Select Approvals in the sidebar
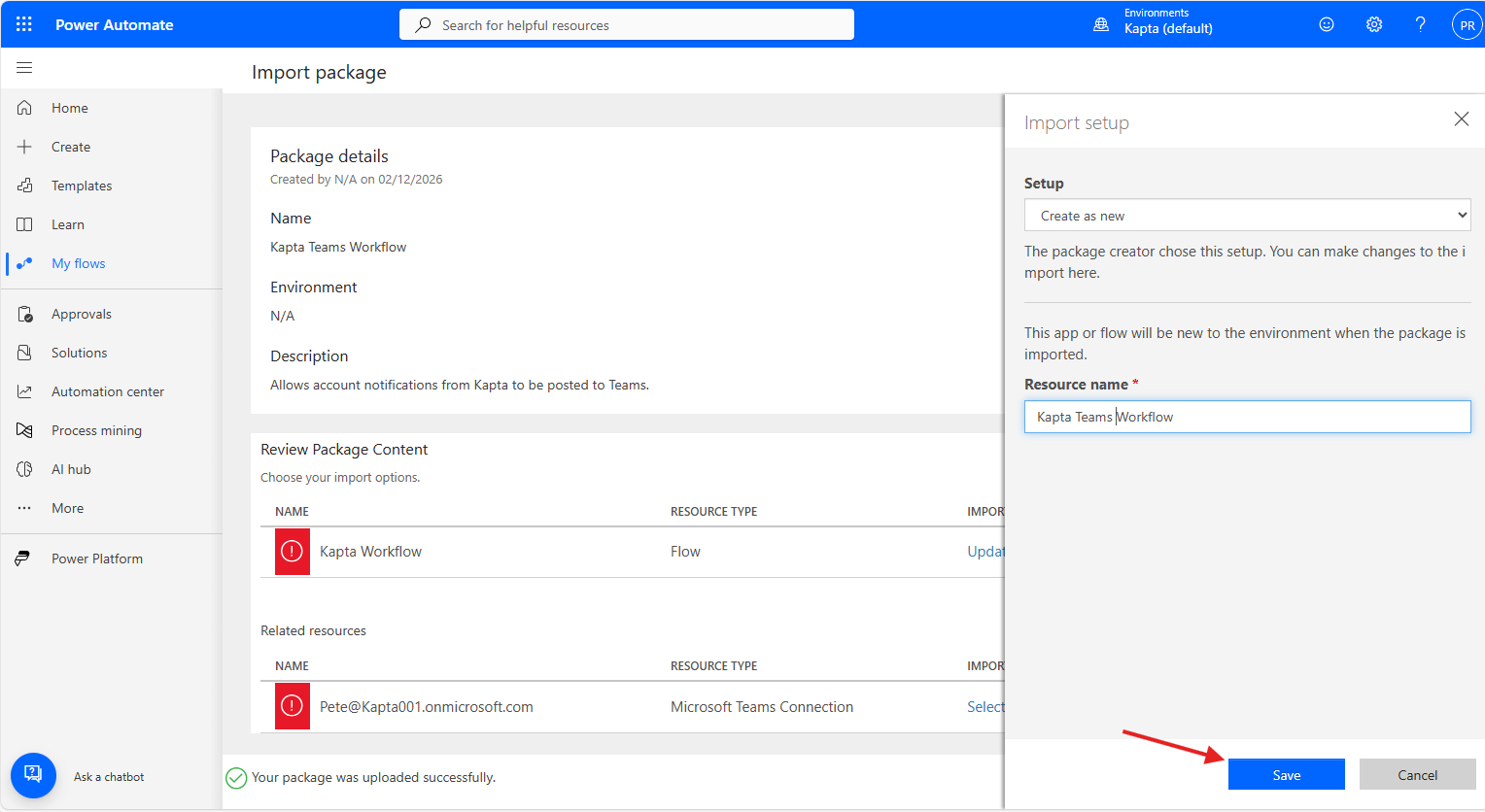1485x812 pixels. [81, 314]
